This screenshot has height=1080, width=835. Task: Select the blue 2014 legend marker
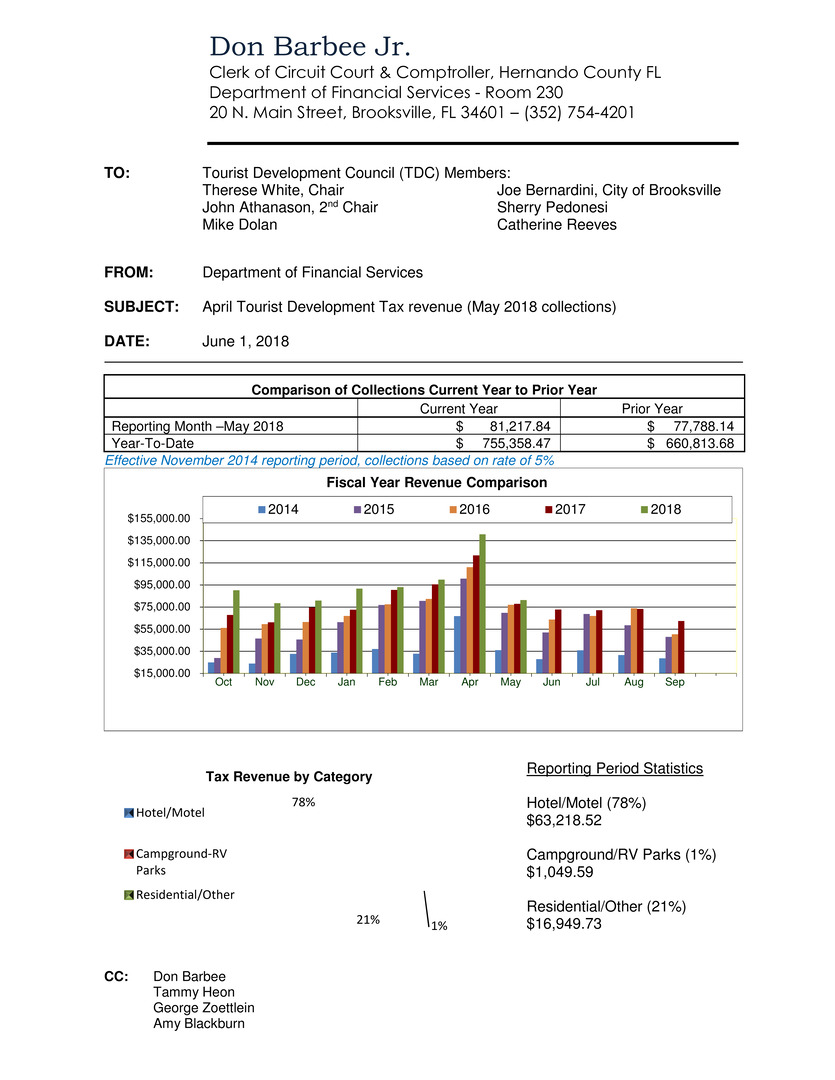(261, 509)
